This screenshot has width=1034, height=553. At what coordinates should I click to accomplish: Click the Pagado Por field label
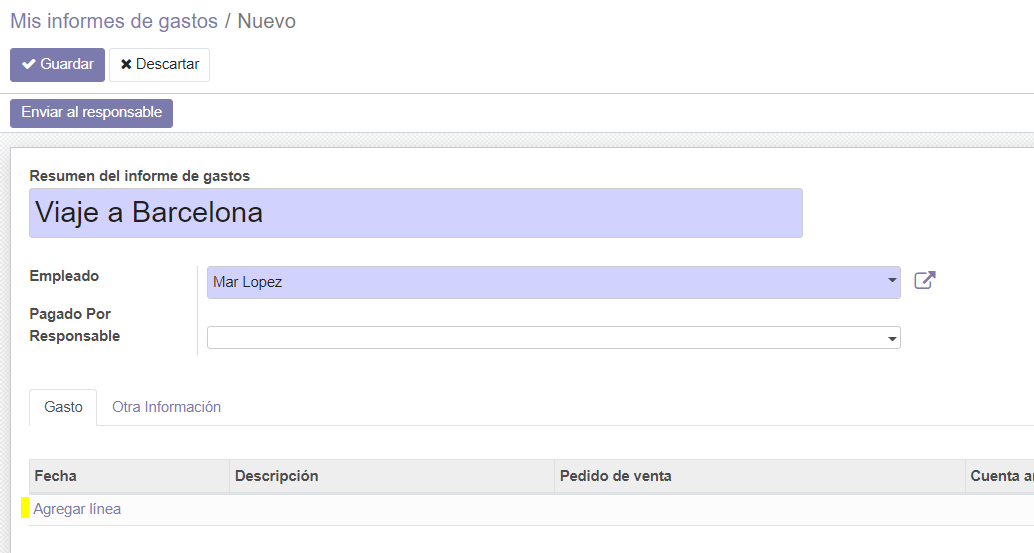click(x=70, y=314)
